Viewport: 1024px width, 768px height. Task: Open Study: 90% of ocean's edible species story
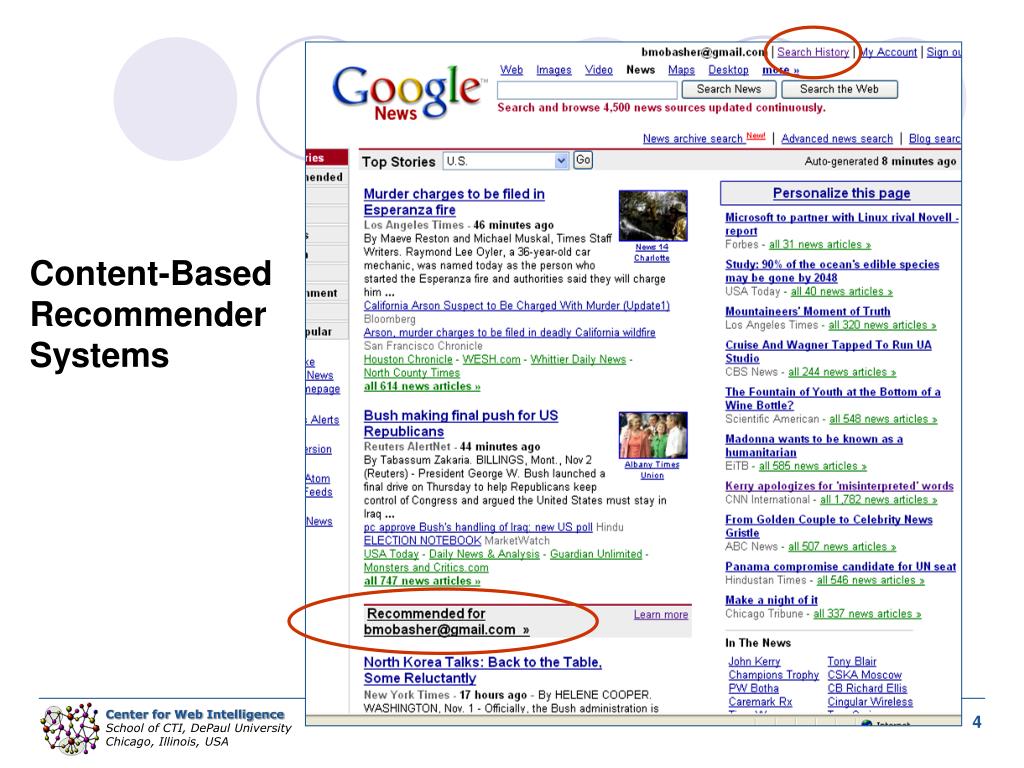click(x=832, y=271)
